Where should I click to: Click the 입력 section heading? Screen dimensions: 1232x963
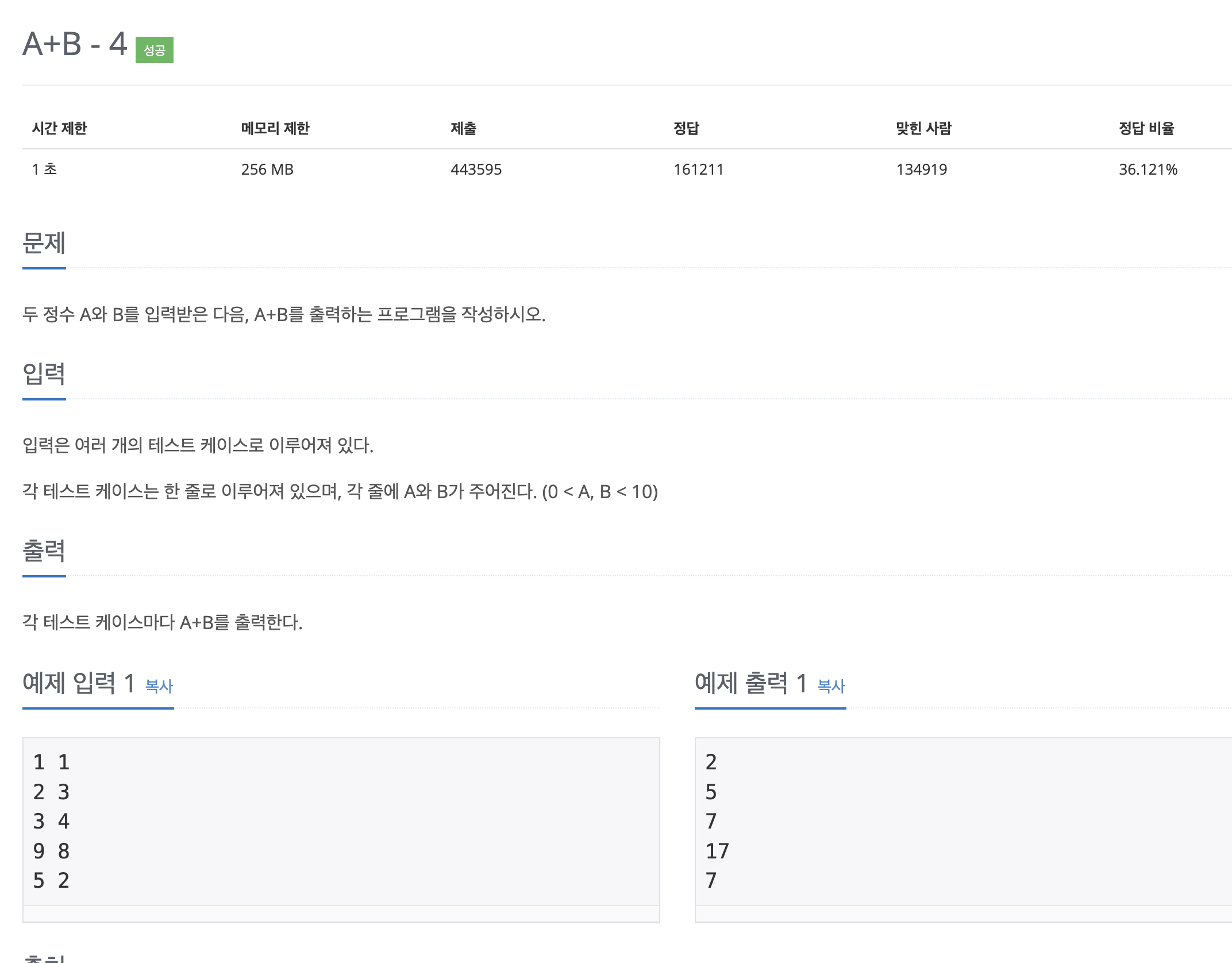[x=44, y=374]
